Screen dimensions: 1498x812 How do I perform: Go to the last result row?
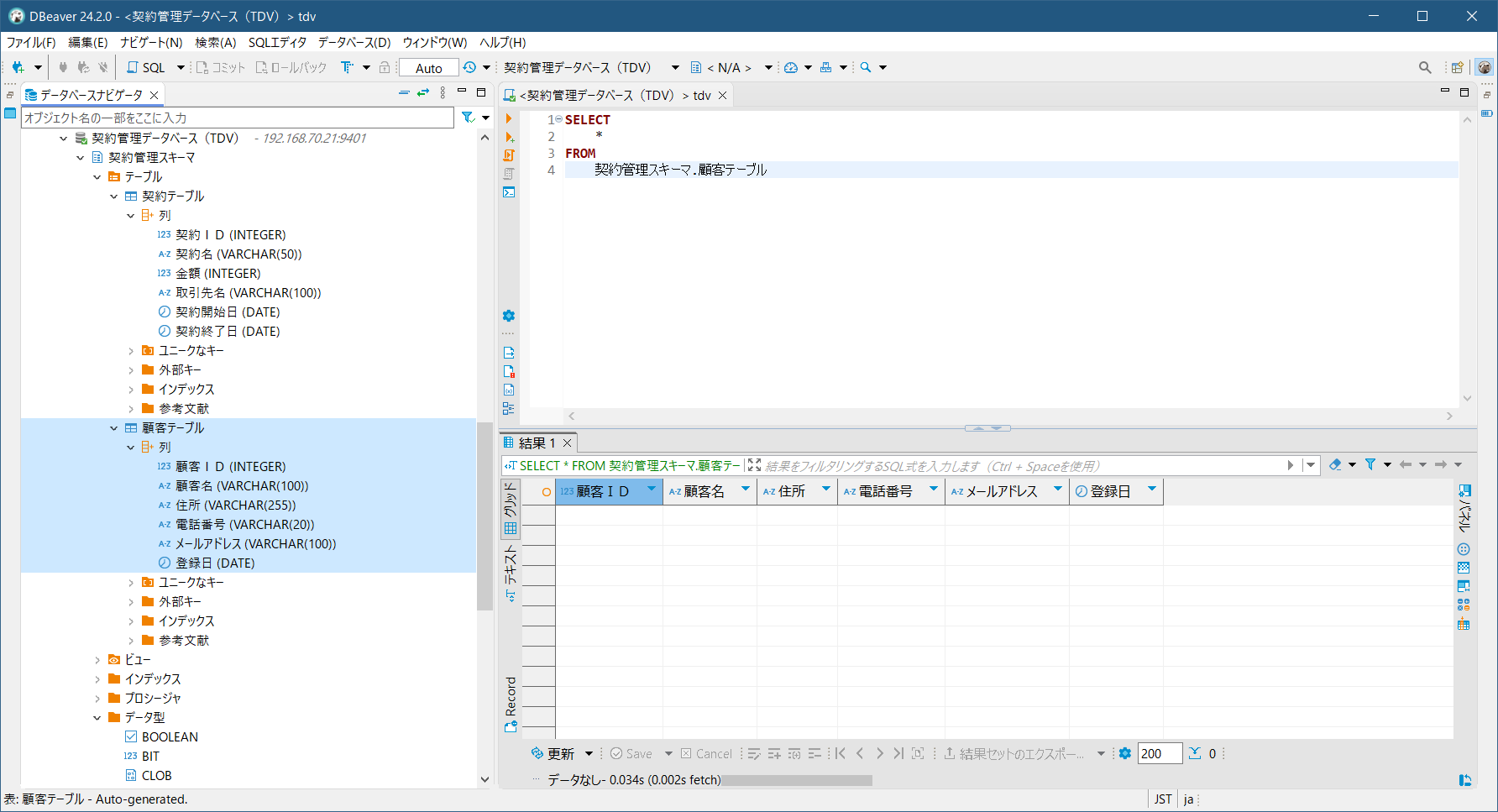(x=898, y=753)
